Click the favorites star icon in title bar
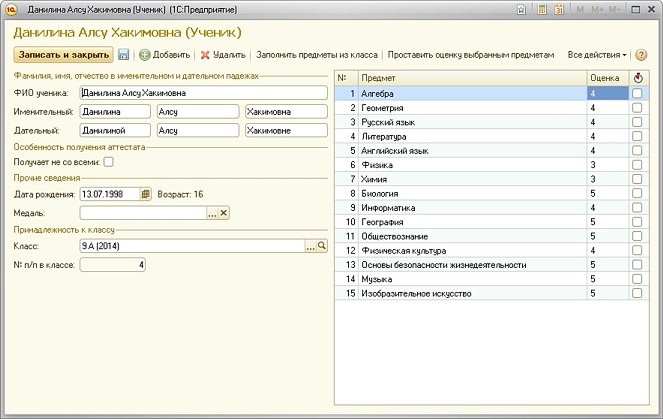 (521, 10)
